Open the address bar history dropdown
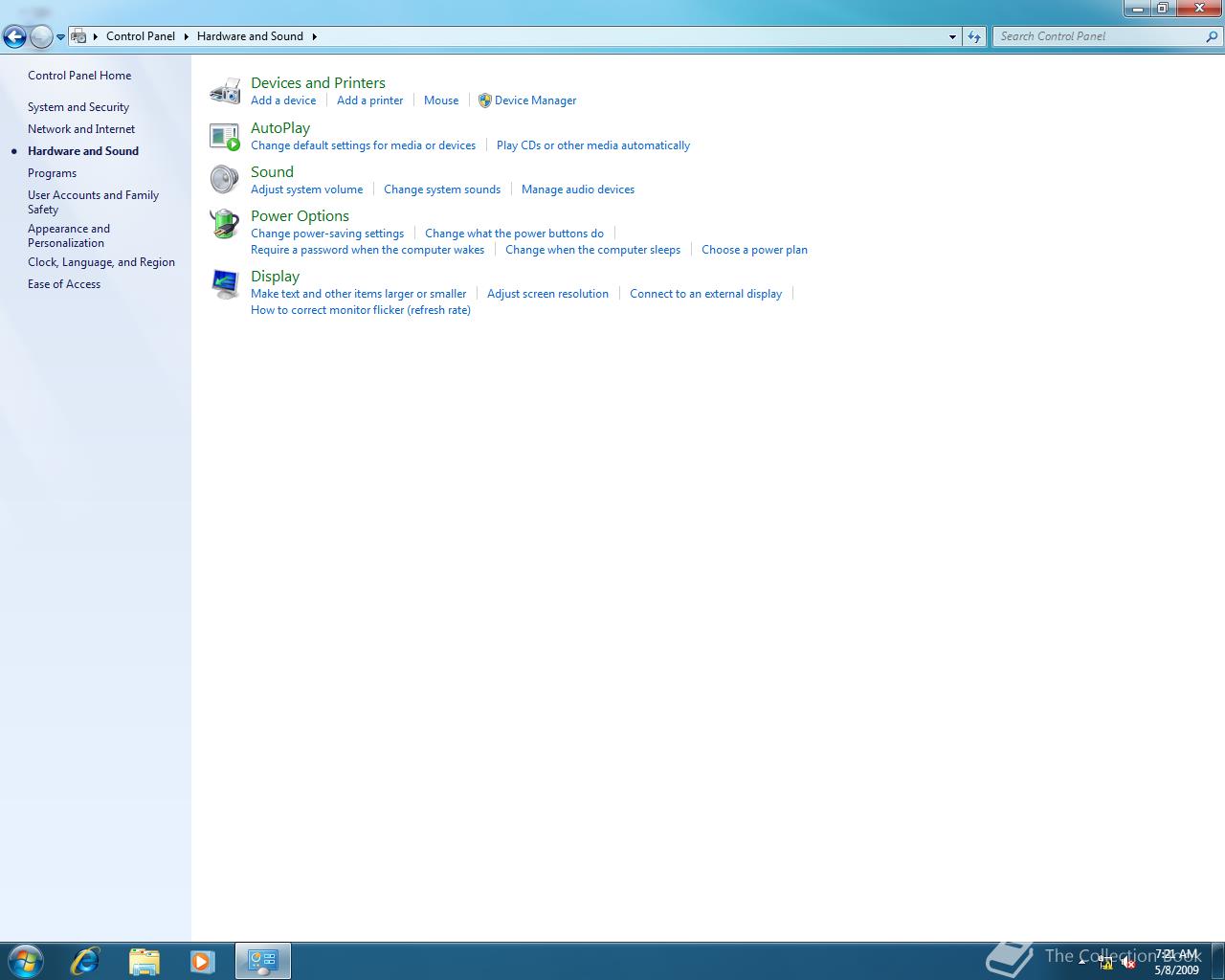Viewport: 1225px width, 980px height. 952,36
